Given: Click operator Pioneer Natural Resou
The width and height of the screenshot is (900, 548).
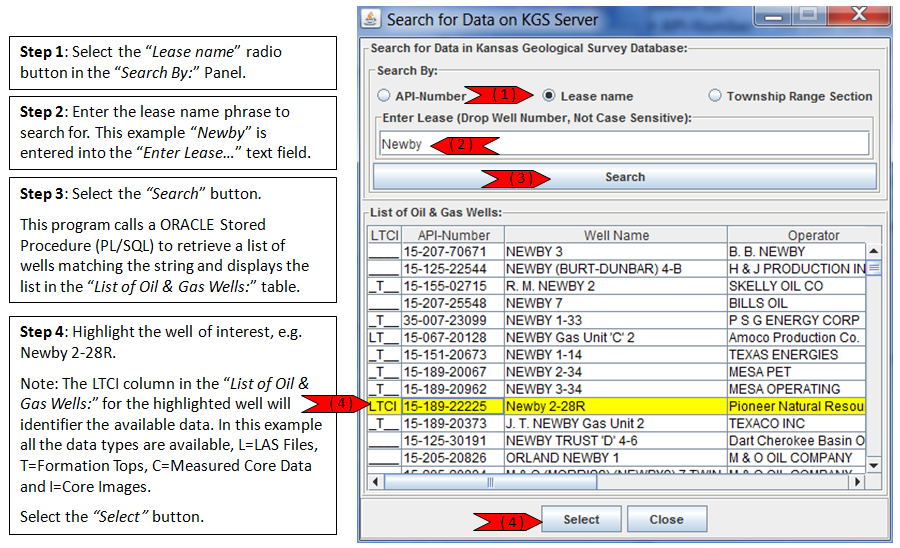Looking at the screenshot, I should tap(797, 406).
